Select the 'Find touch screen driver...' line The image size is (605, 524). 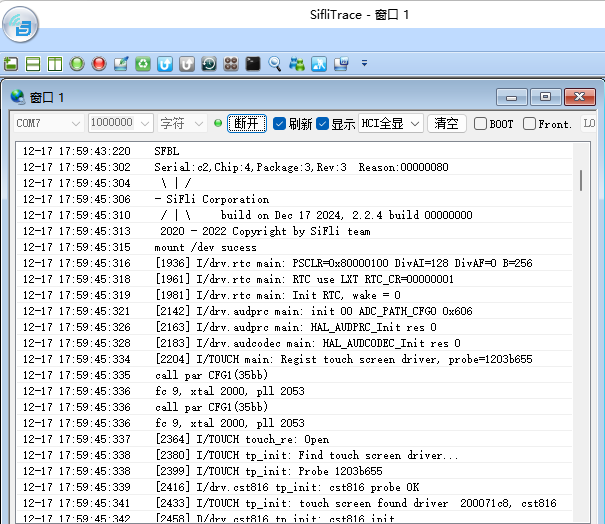[x=295, y=455]
